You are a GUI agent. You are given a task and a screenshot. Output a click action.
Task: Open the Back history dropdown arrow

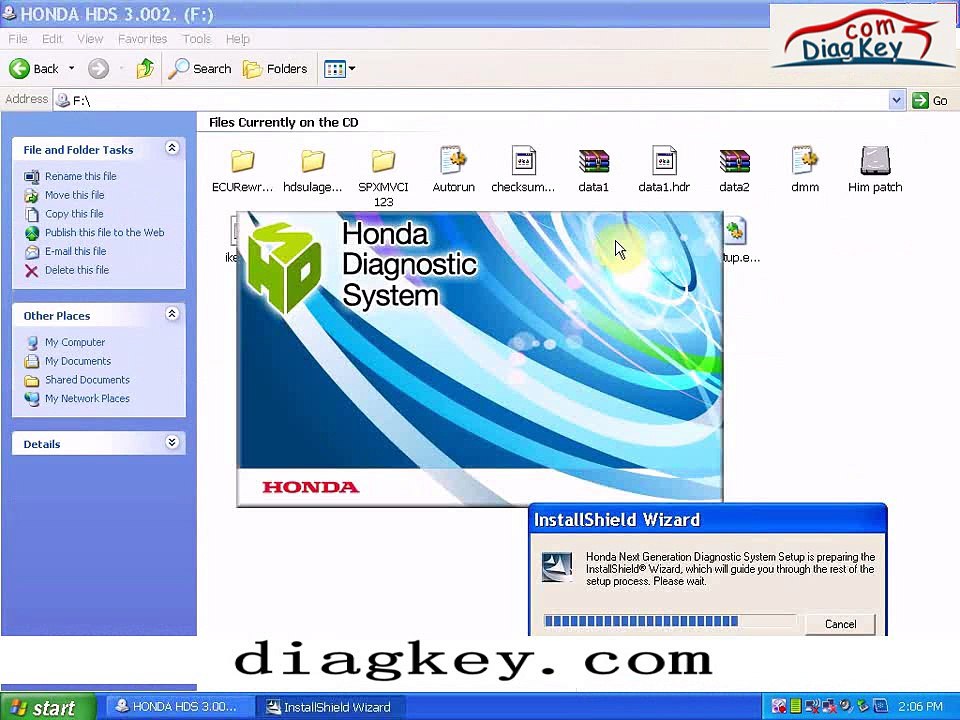pyautogui.click(x=72, y=69)
